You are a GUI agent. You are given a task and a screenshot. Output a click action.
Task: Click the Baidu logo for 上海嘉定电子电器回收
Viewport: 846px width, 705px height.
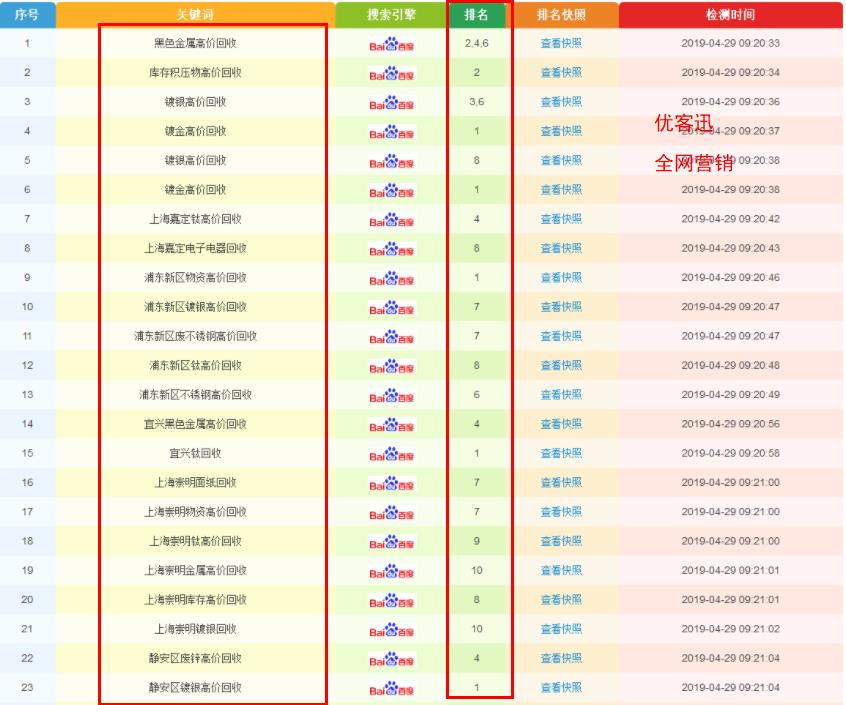391,249
